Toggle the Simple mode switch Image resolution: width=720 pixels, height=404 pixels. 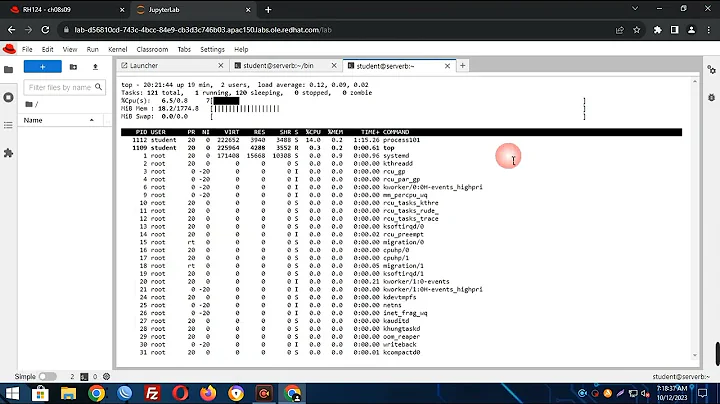tap(47, 376)
